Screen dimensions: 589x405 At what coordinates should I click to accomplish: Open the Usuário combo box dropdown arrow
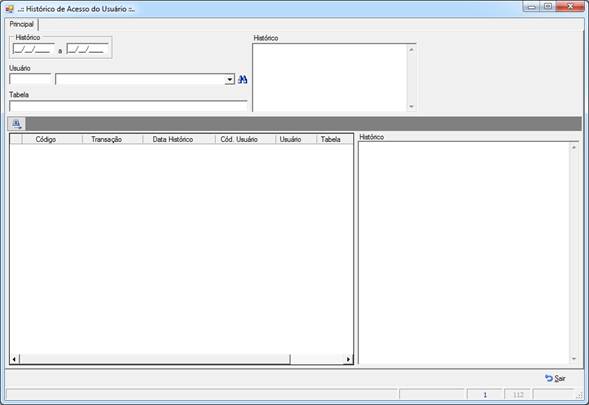tap(230, 79)
